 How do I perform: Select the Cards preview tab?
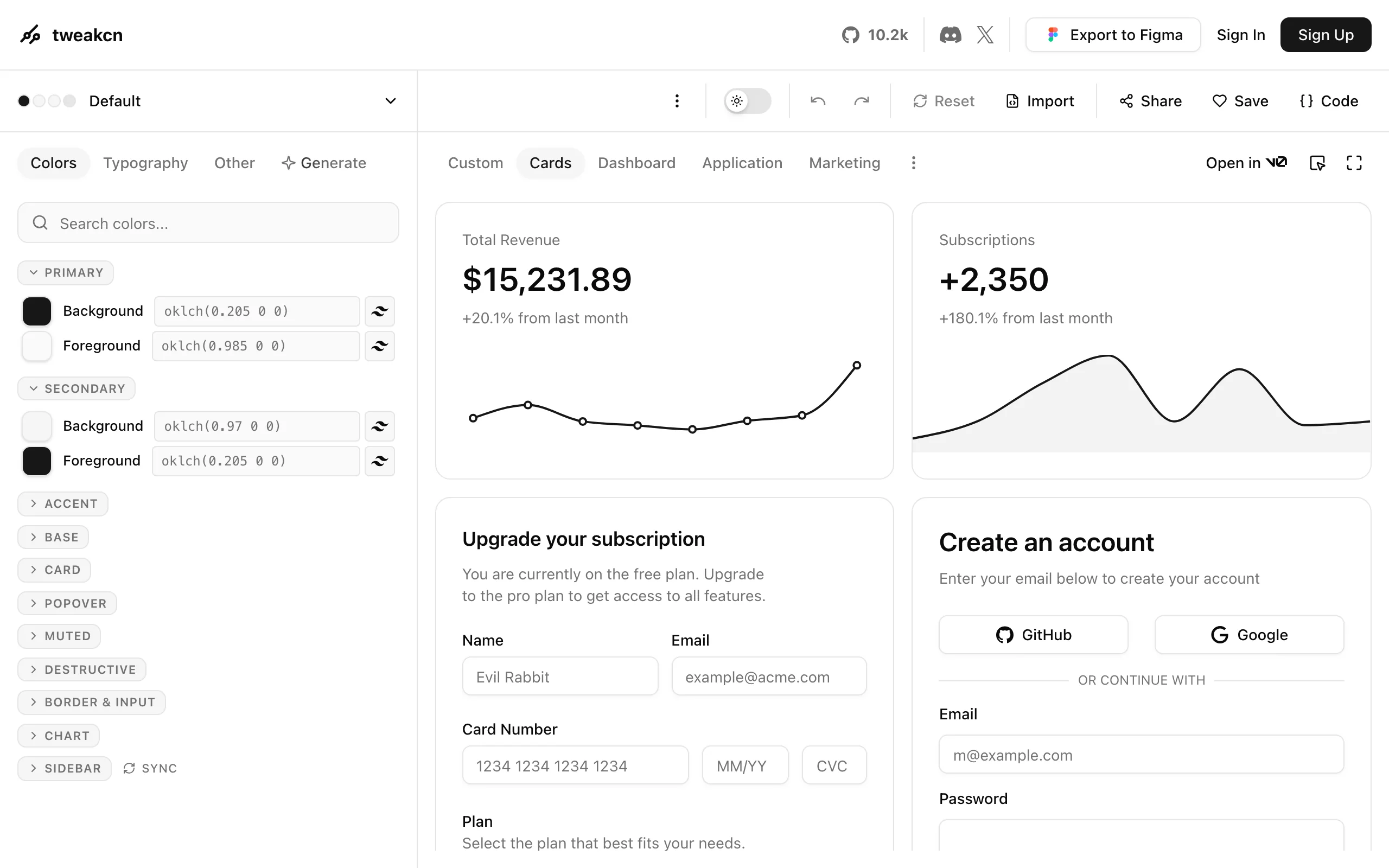[550, 163]
